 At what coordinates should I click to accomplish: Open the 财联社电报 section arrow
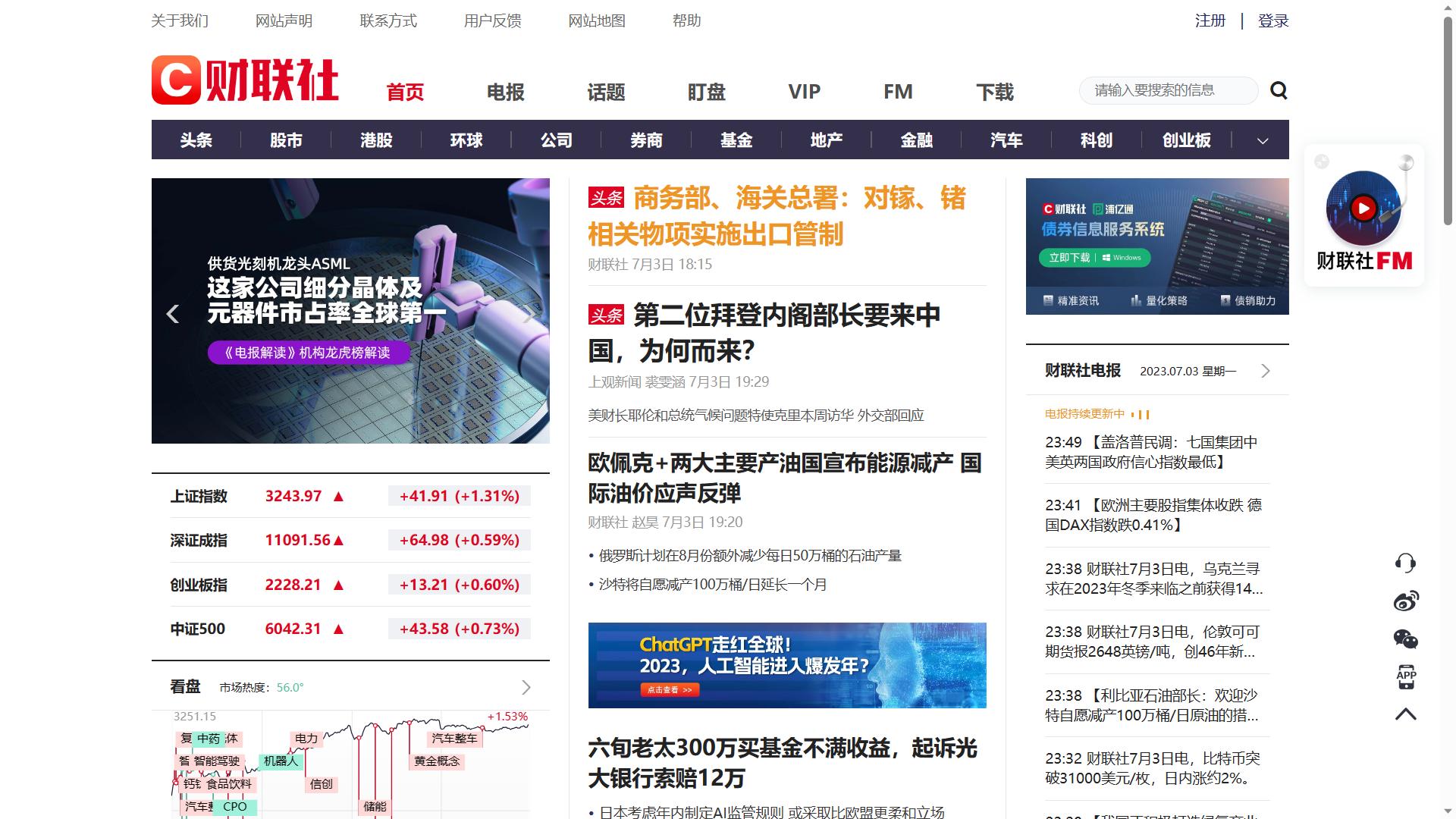click(1264, 371)
